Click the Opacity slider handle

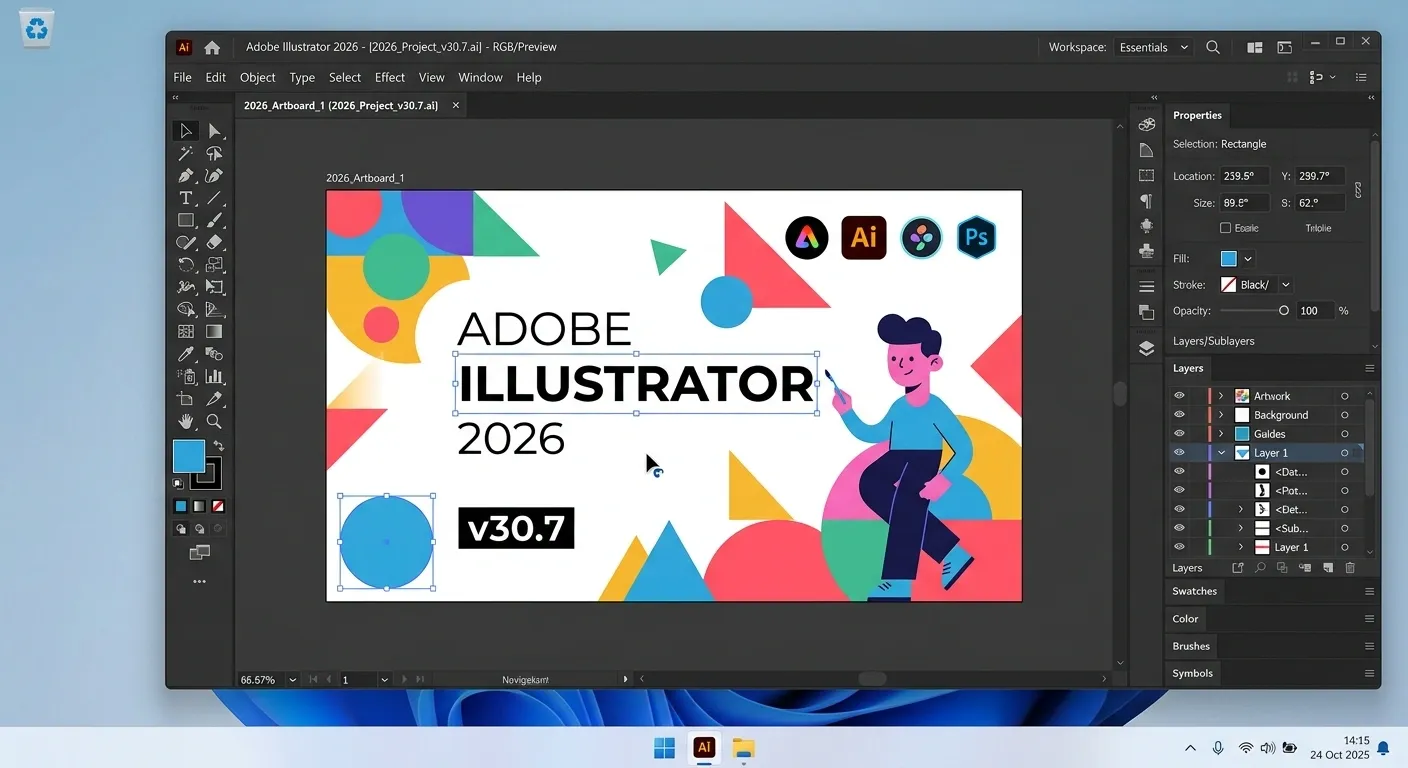coord(1284,311)
